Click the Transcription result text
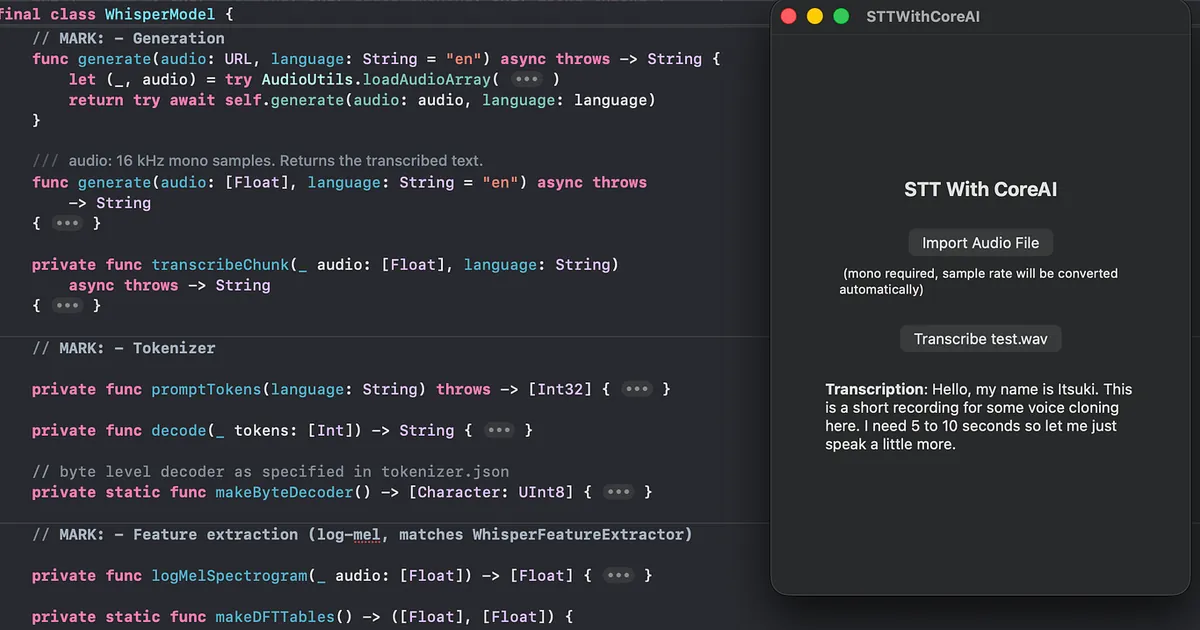The height and width of the screenshot is (630, 1200). [x=979, y=416]
